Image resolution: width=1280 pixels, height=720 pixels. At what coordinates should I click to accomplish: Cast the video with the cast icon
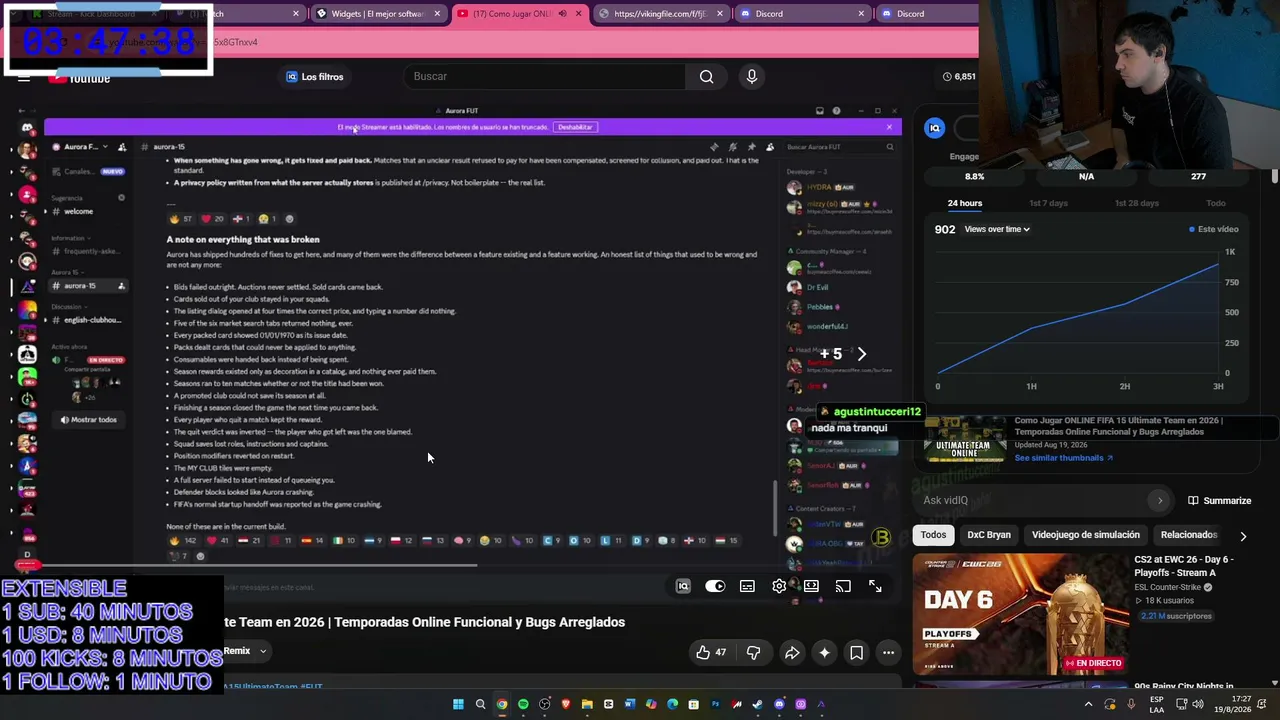[x=843, y=586]
